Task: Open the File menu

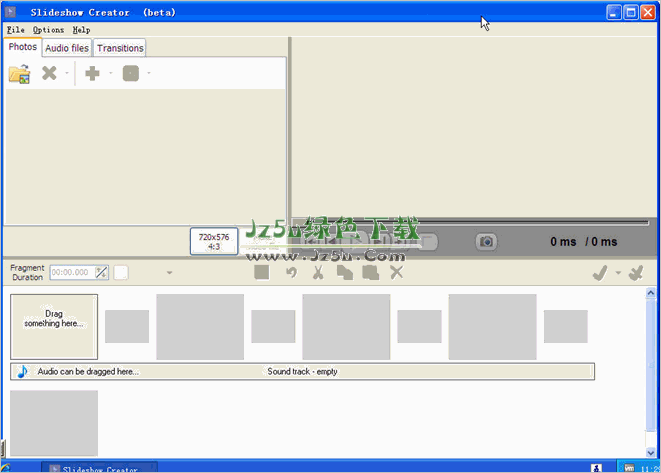Action: (x=16, y=30)
